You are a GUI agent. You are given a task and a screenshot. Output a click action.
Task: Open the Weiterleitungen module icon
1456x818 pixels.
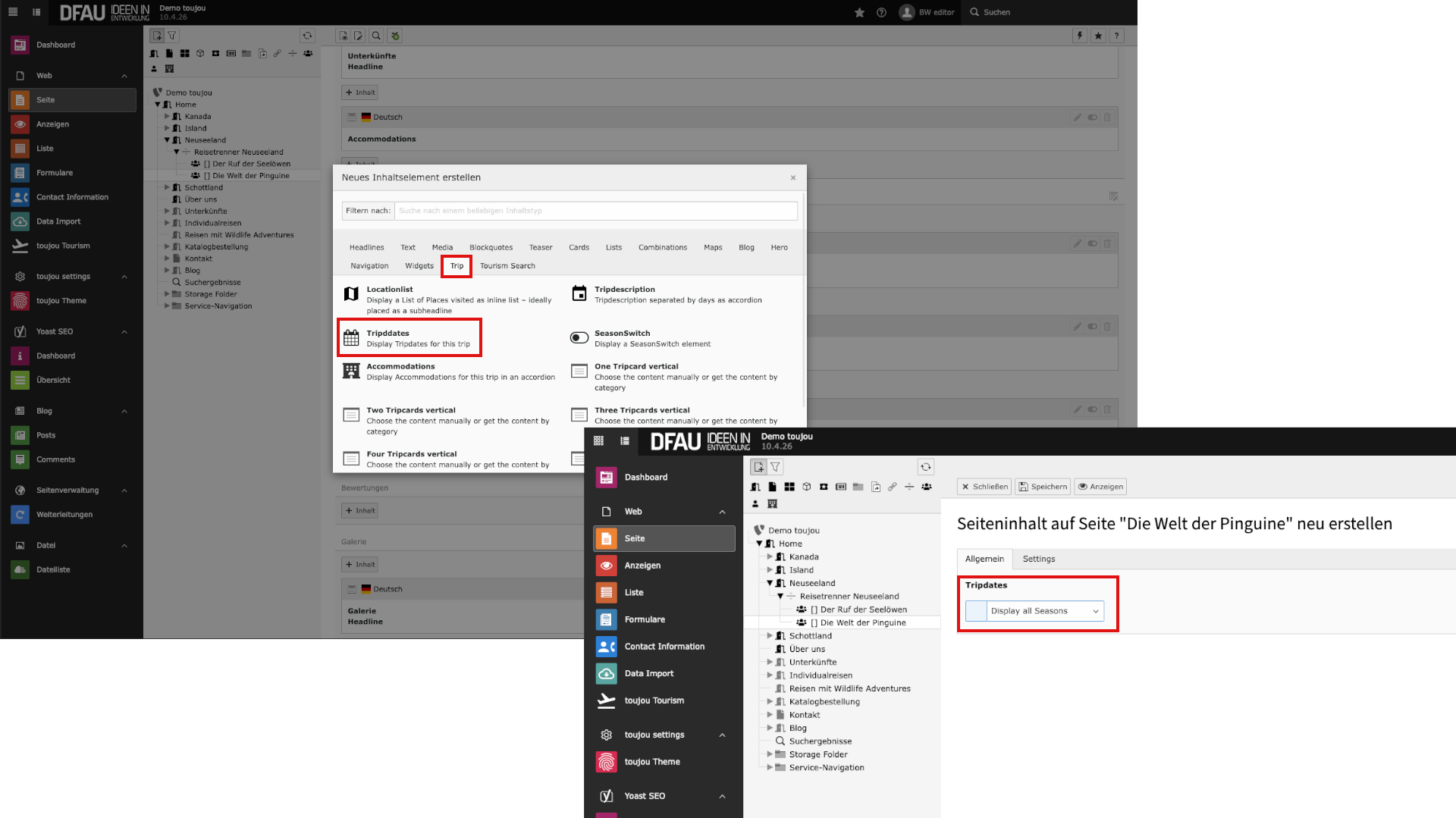tap(20, 515)
